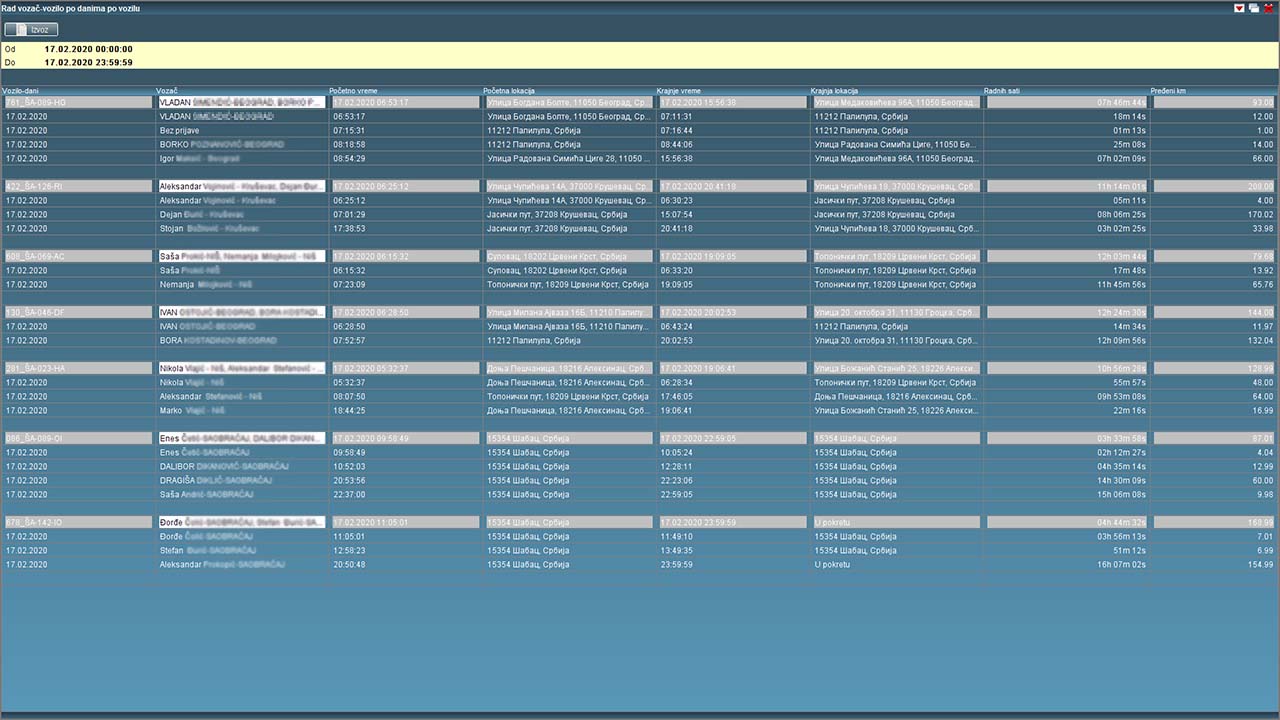Select the Do end date value

click(x=88, y=62)
